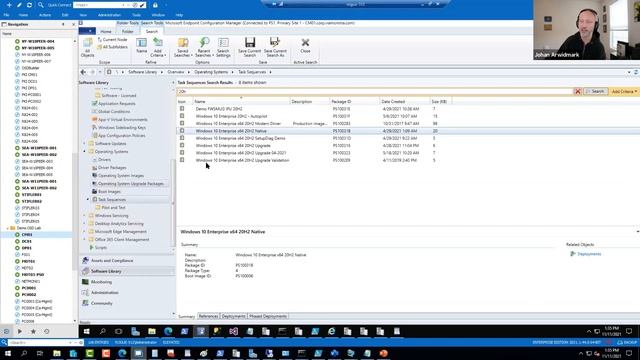Open the Drivers node

104,160
